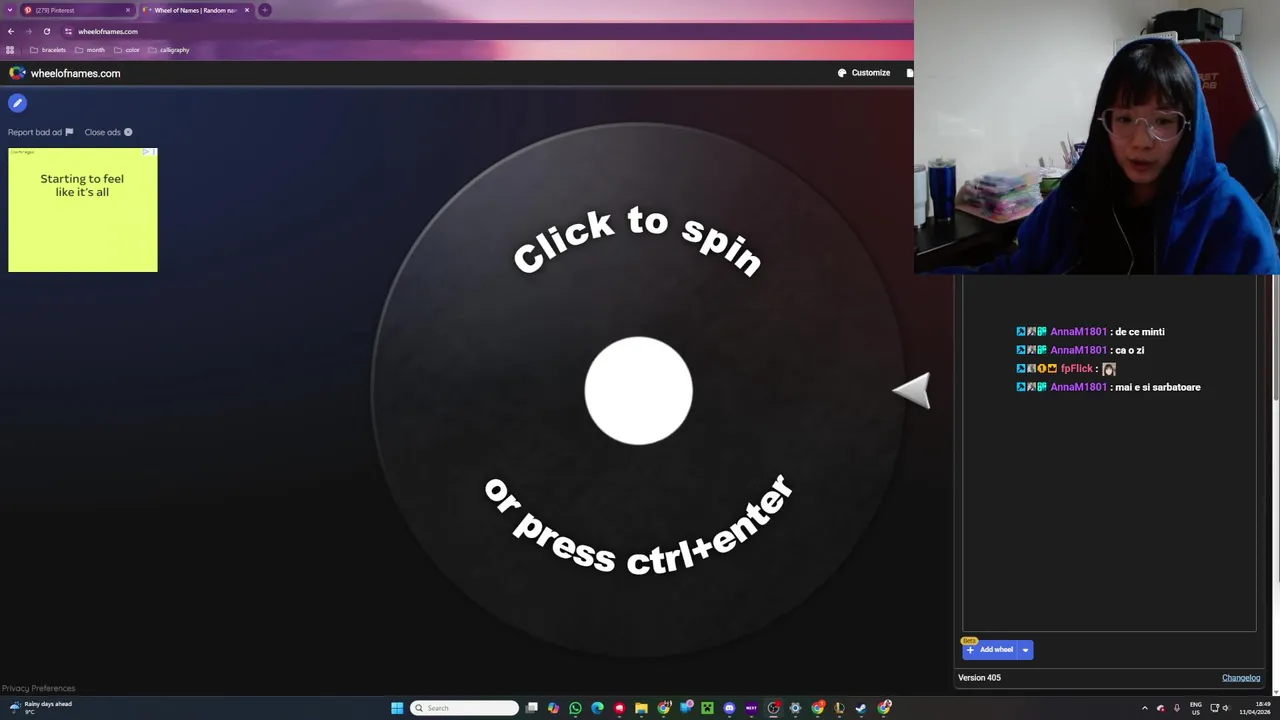Click the "Click to spin" text on the wheel

[638, 240]
